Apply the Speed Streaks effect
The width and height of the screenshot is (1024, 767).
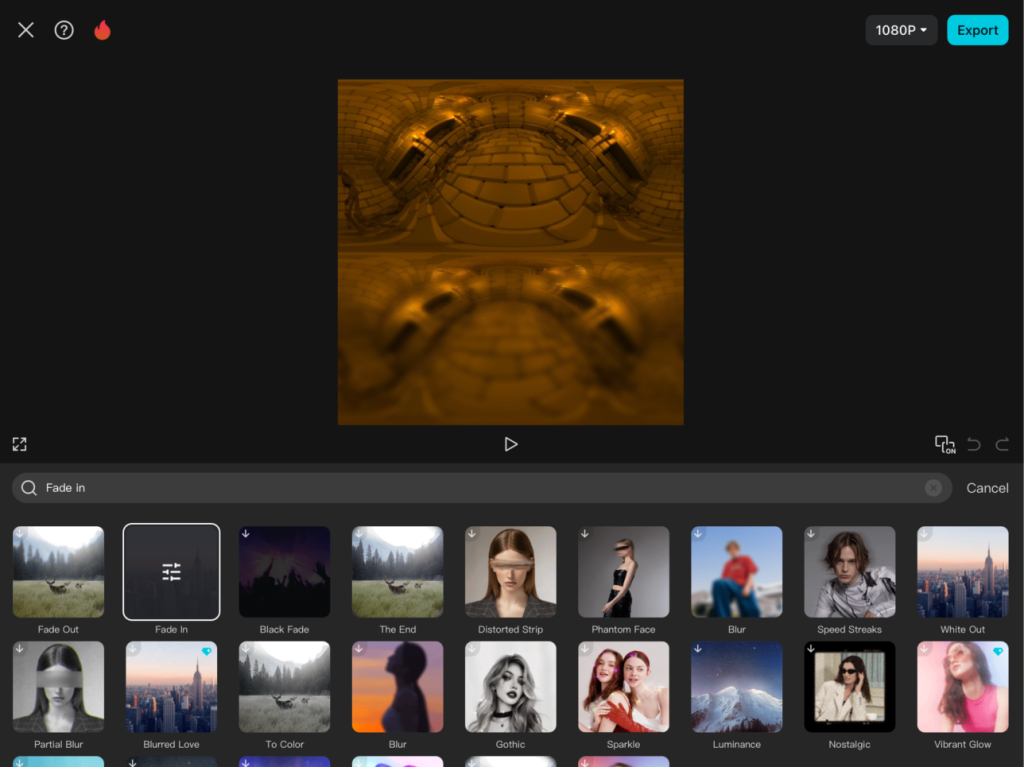pyautogui.click(x=849, y=572)
